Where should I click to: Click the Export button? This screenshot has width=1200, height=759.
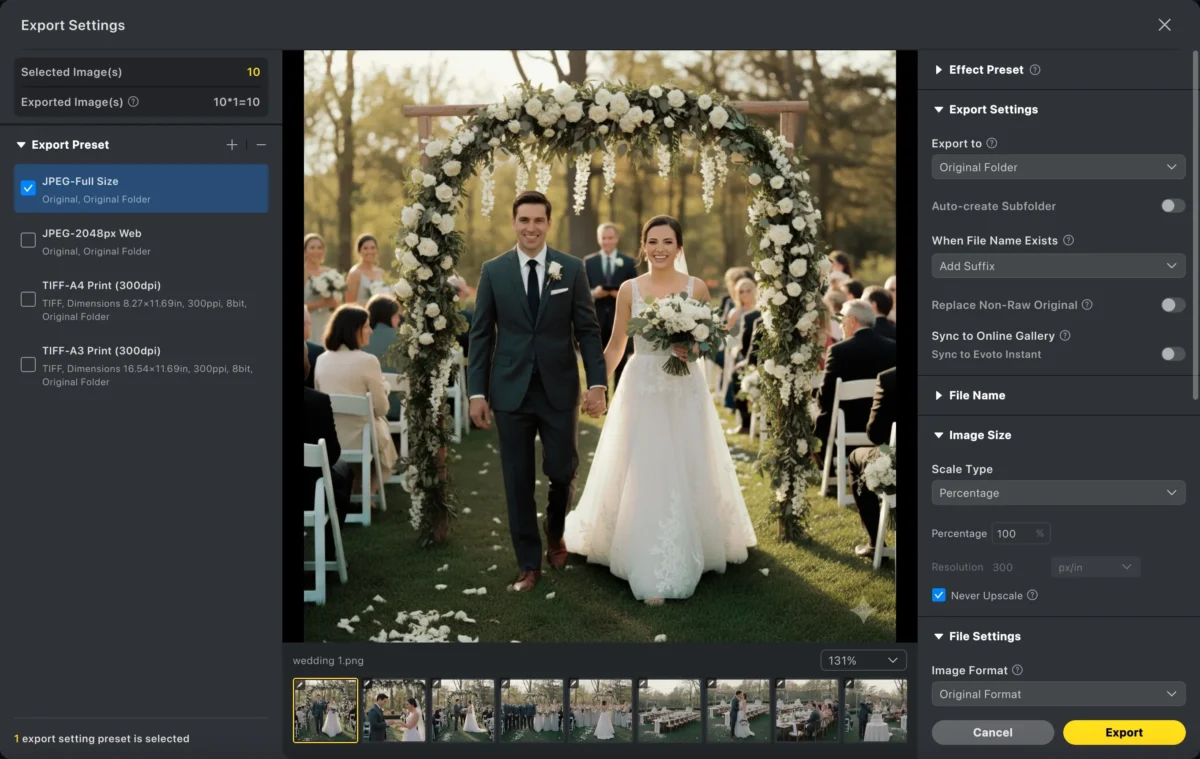coord(1124,732)
